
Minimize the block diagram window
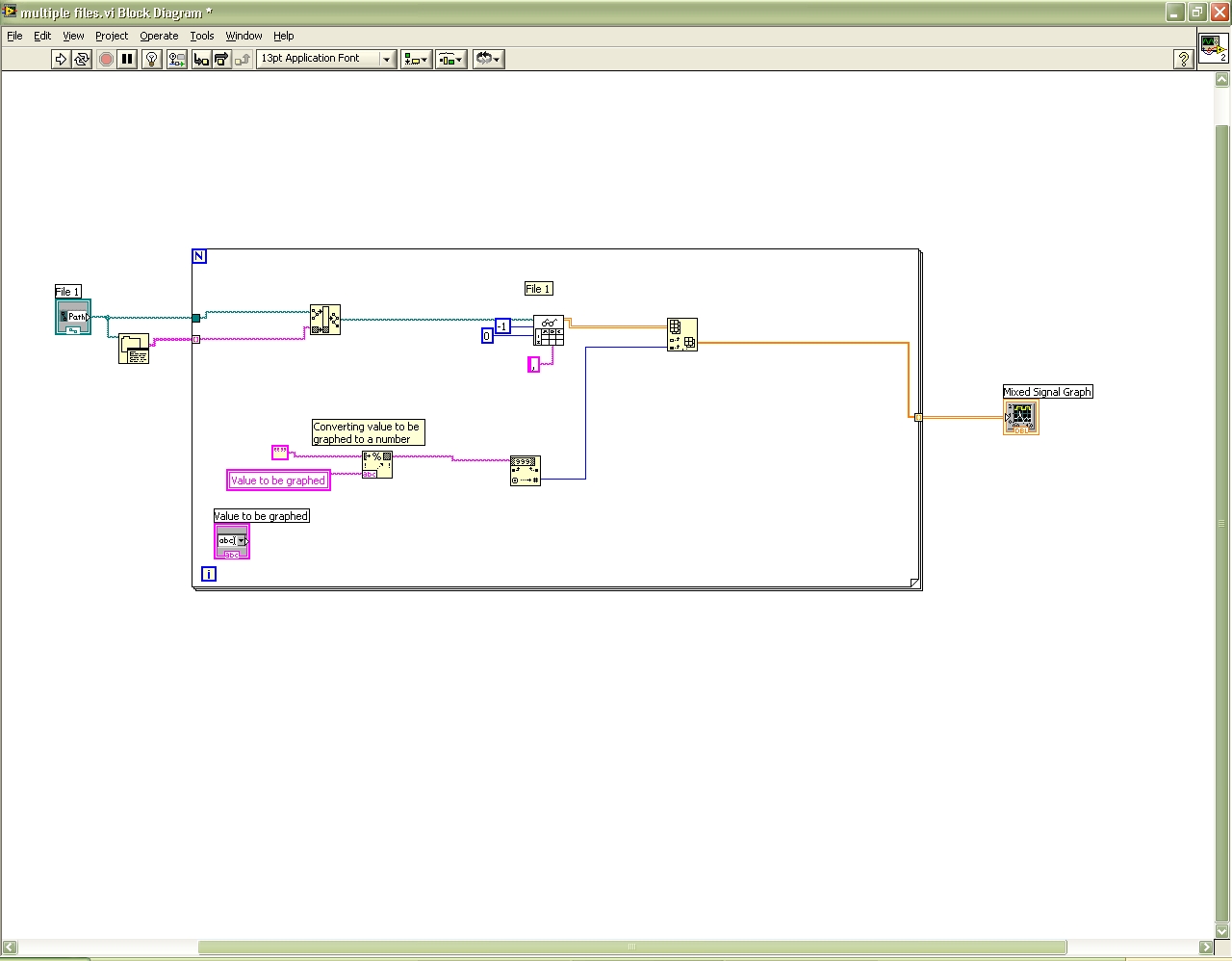click(1174, 13)
